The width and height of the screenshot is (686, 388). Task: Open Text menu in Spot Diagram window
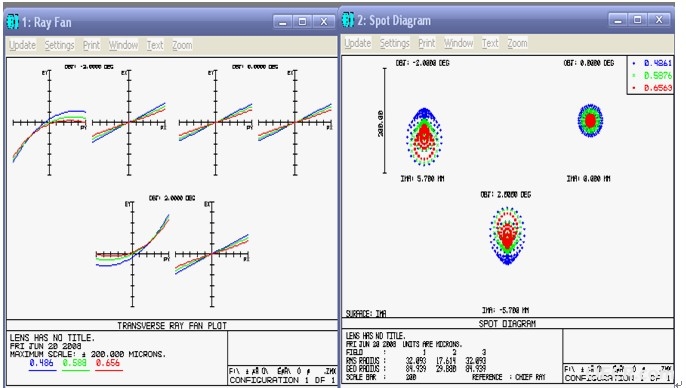click(x=490, y=43)
